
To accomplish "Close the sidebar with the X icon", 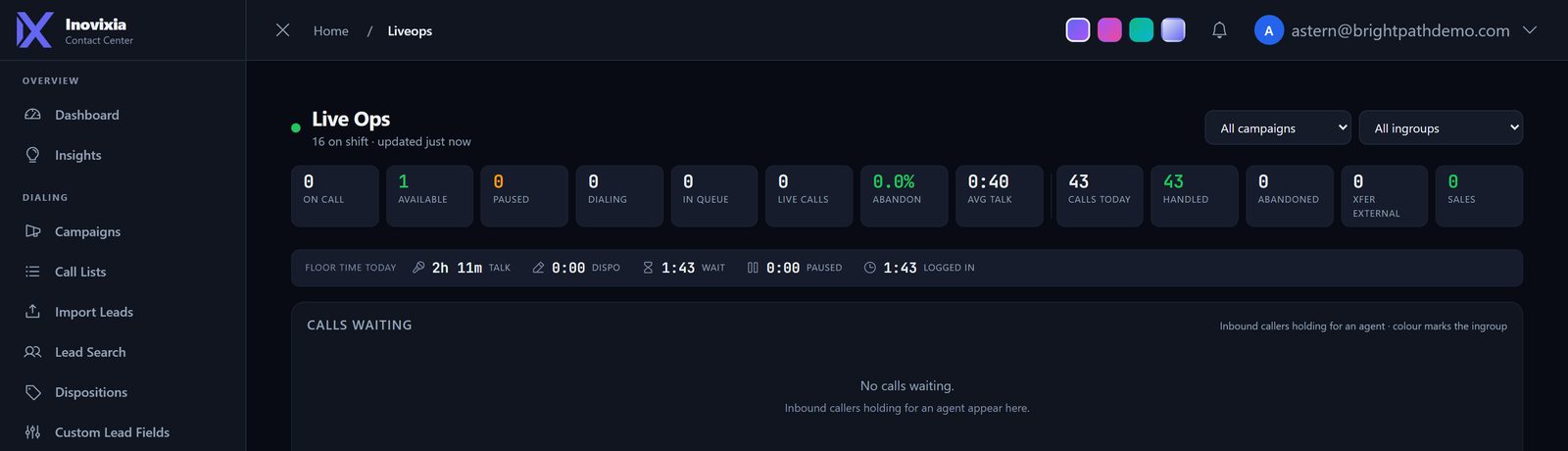I will [282, 30].
